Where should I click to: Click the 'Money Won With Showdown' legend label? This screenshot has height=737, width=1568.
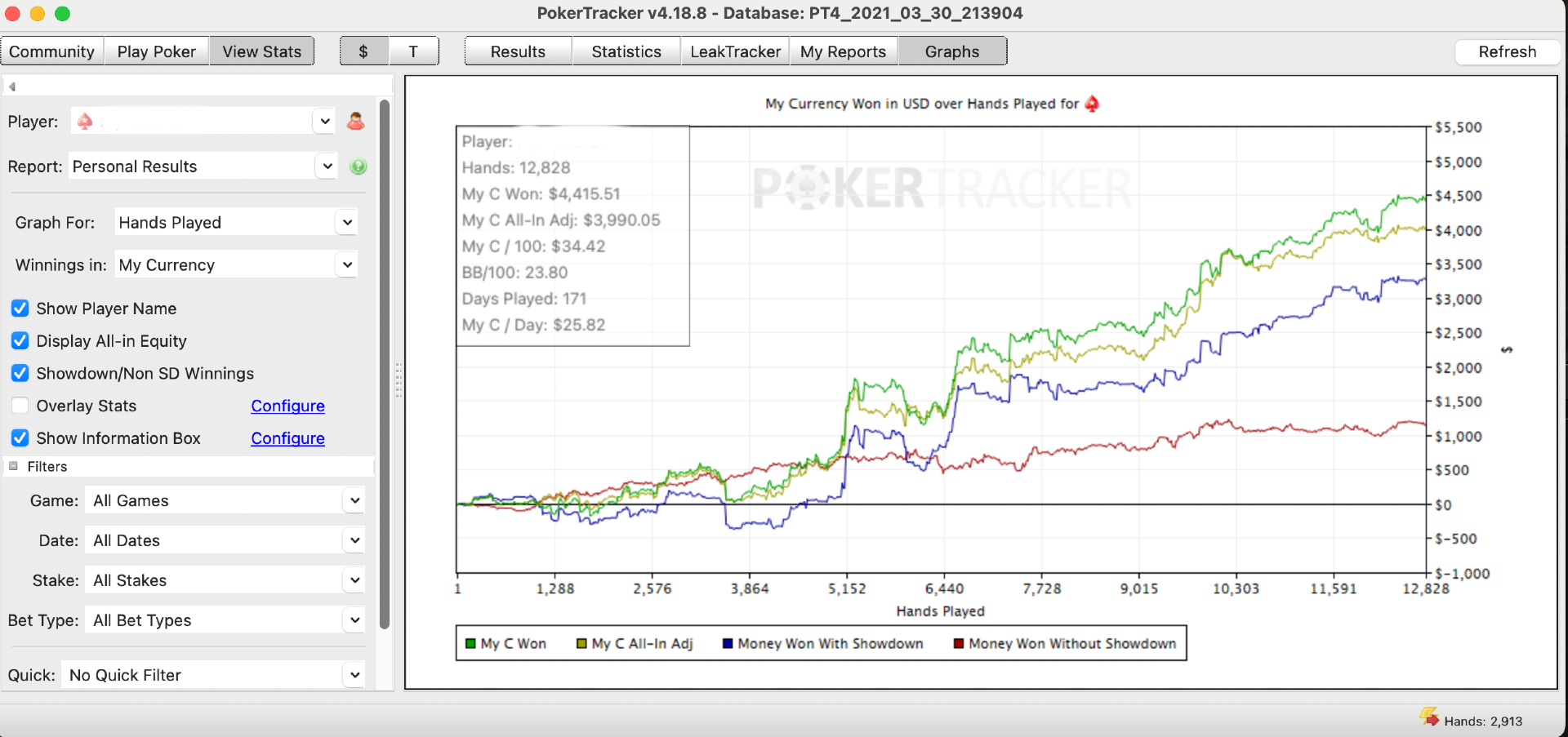point(831,643)
